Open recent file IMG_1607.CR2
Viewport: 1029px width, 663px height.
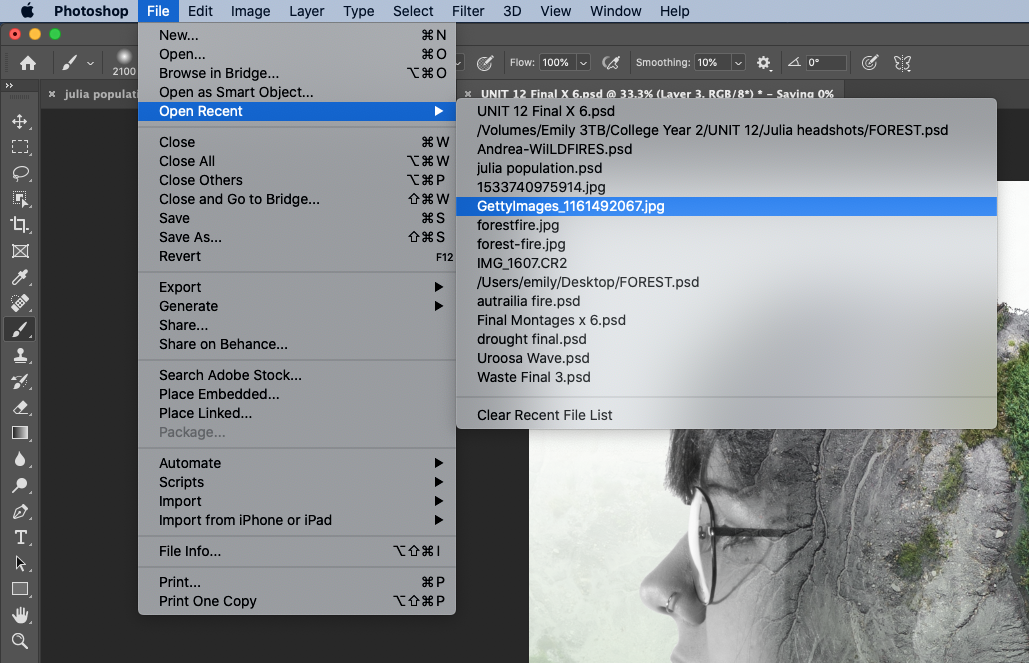[726, 263]
